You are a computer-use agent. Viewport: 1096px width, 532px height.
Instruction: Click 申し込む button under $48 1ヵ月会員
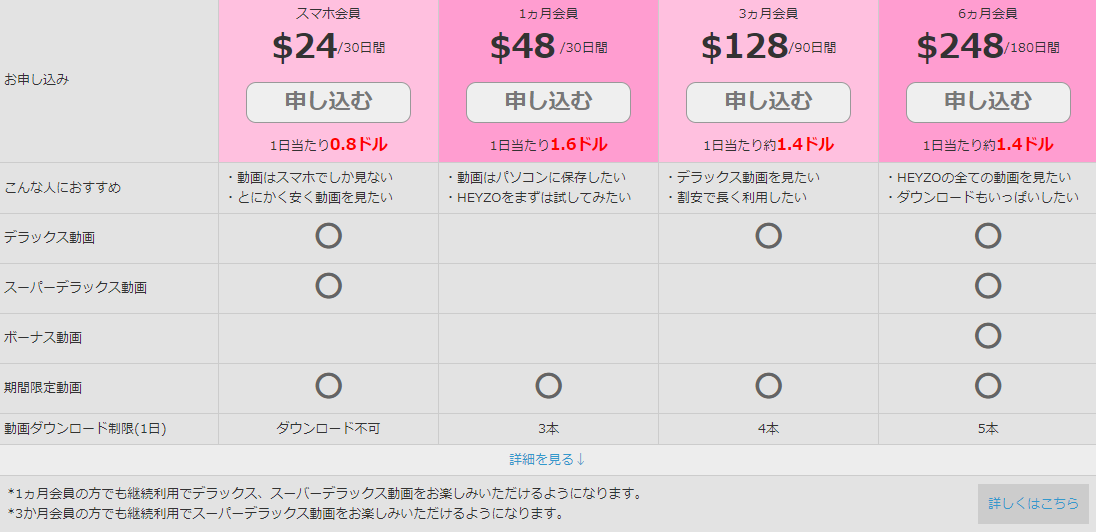(x=548, y=102)
